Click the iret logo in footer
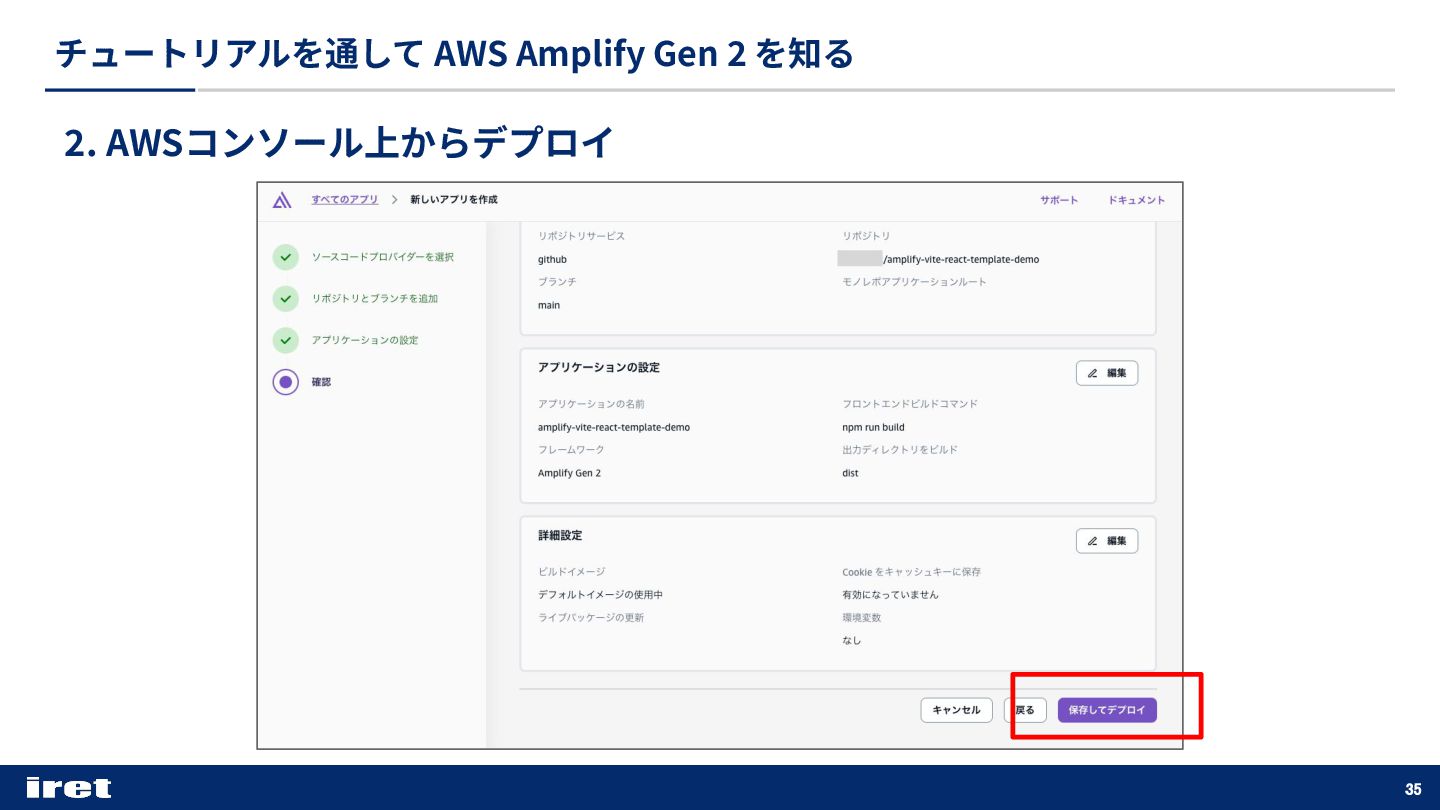 (69, 788)
